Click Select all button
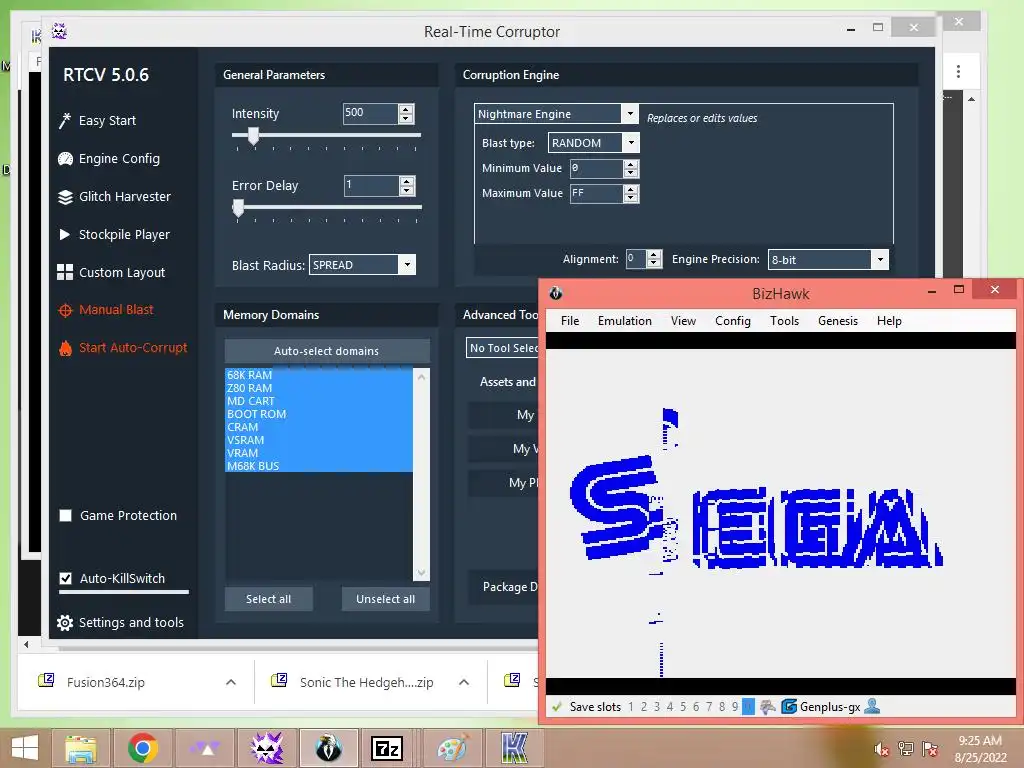Screen dimensions: 1024x768 tap(268, 599)
